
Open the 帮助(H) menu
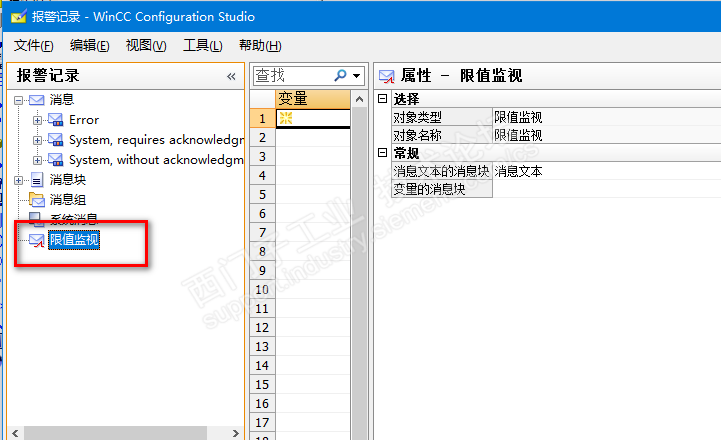coord(260,46)
